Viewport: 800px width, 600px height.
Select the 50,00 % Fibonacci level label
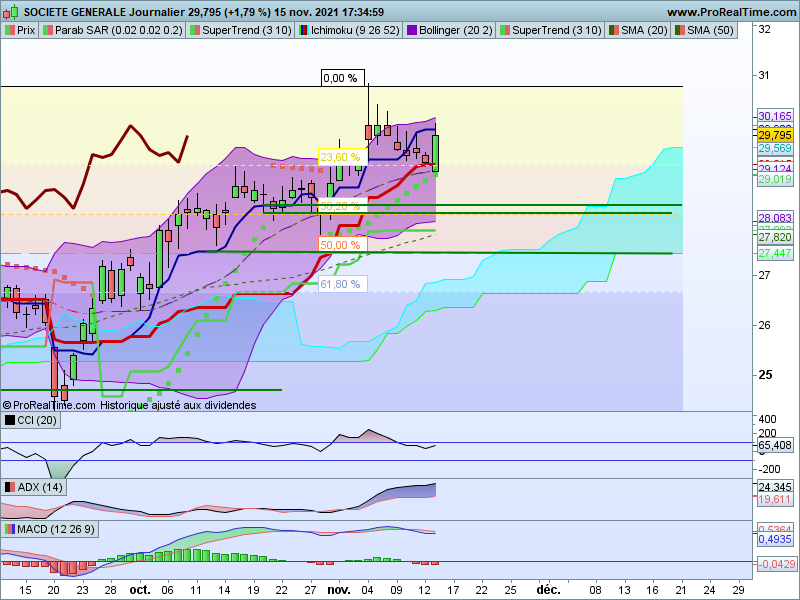[x=342, y=245]
